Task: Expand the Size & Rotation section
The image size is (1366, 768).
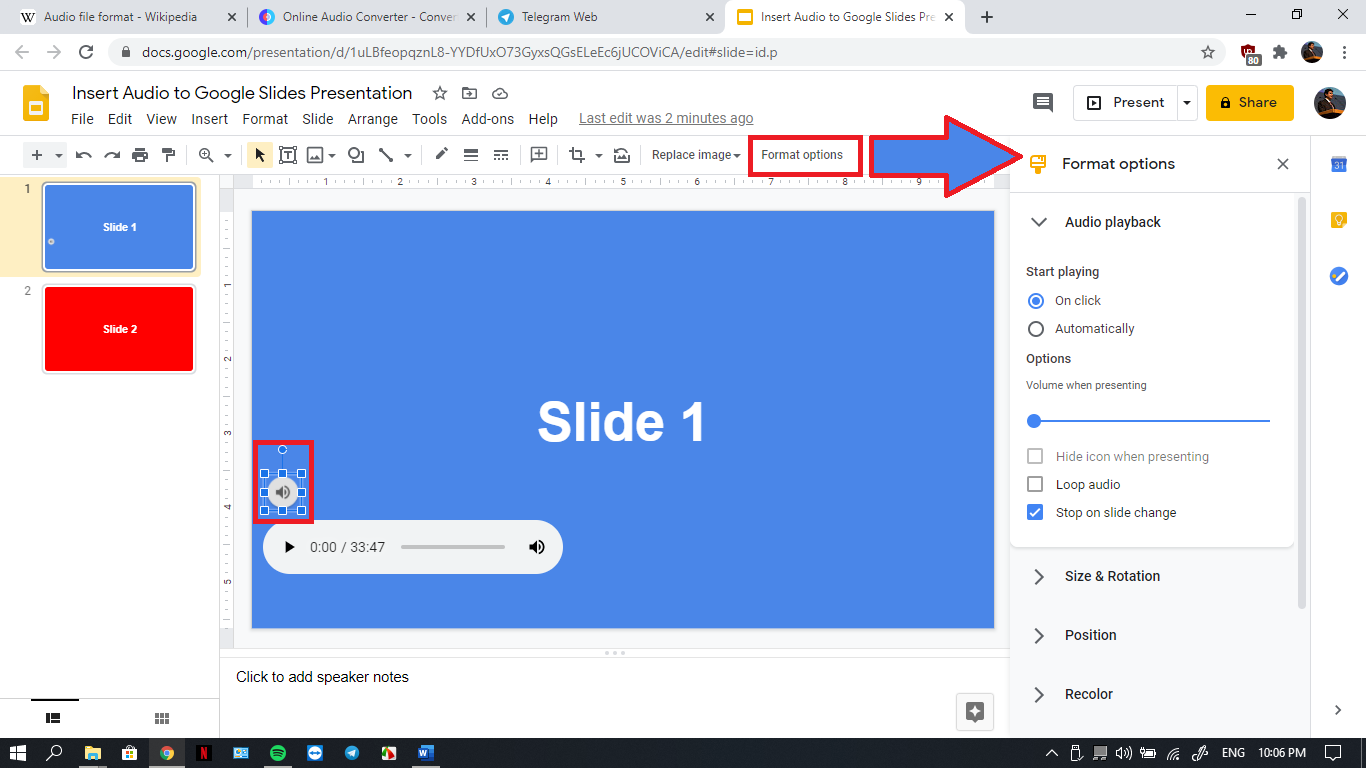Action: pos(1038,576)
